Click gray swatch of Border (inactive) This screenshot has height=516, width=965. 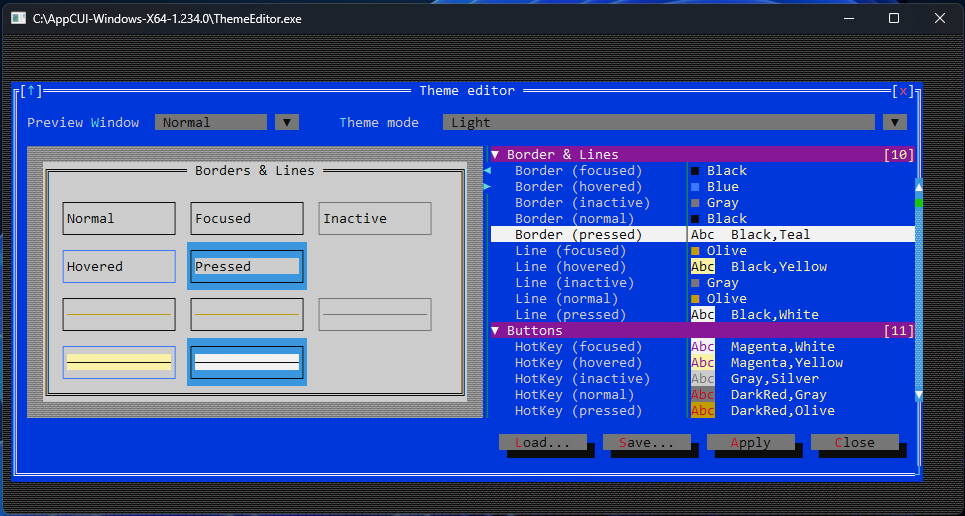click(695, 203)
